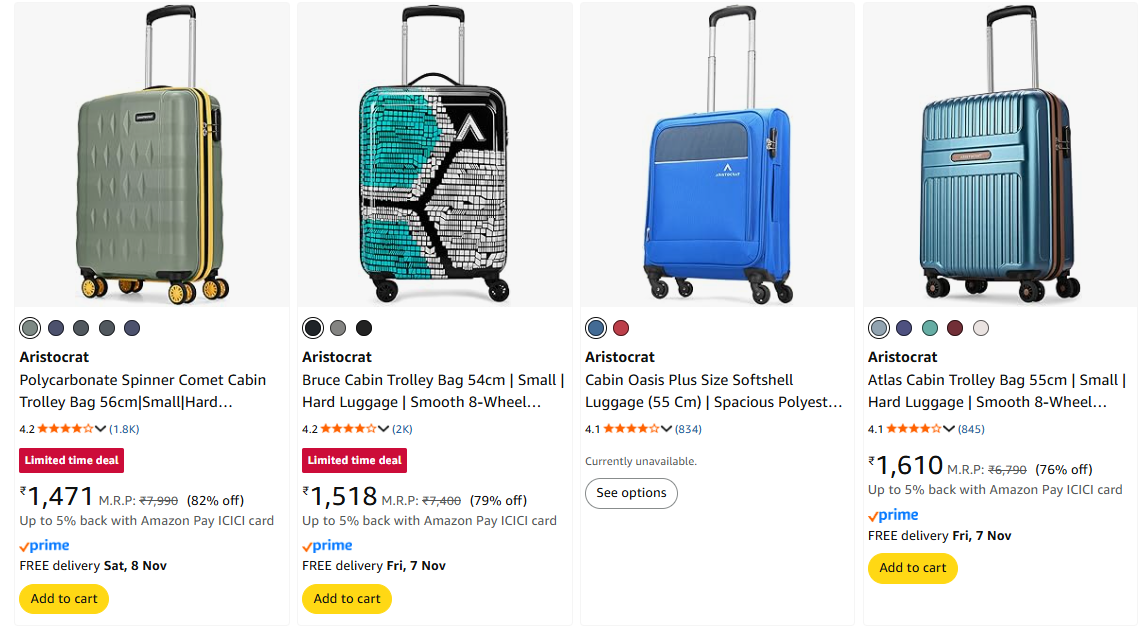Screen dimensions: 1140x629
Task: Select the red swatch for Cabin Oasis luggage
Action: coord(621,328)
